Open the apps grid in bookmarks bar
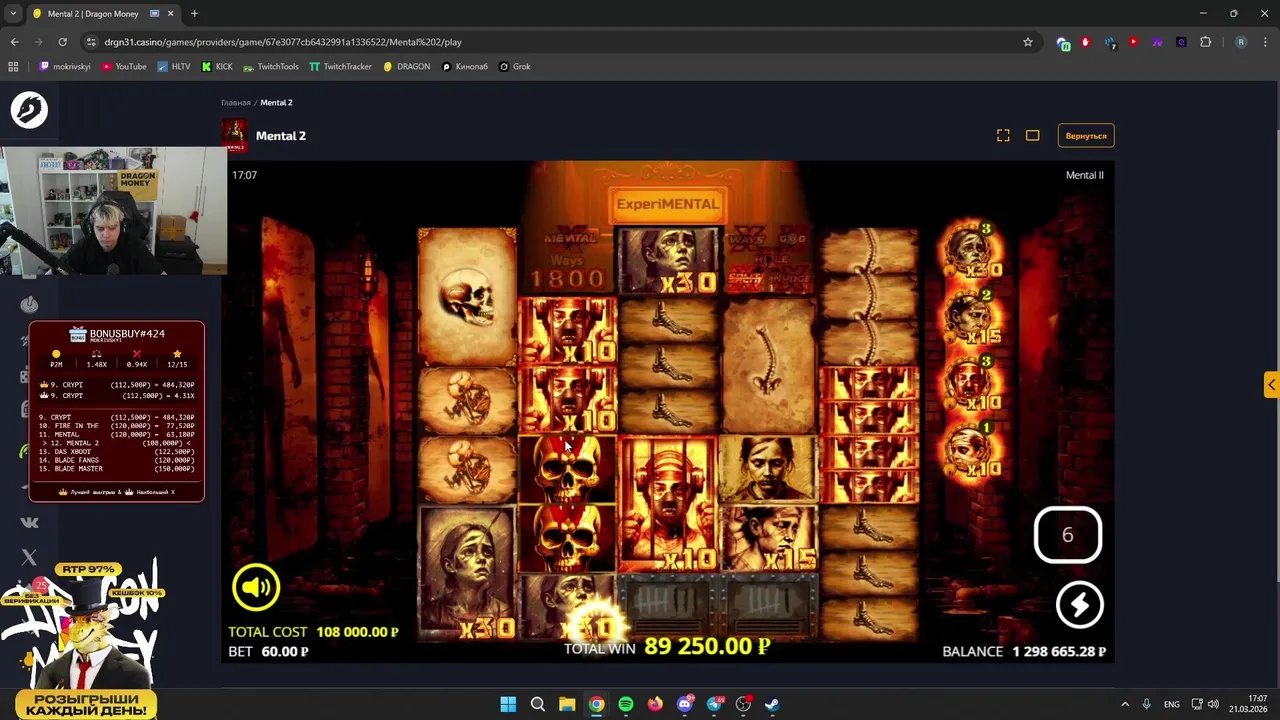Viewport: 1280px width, 720px height. pyautogui.click(x=13, y=66)
